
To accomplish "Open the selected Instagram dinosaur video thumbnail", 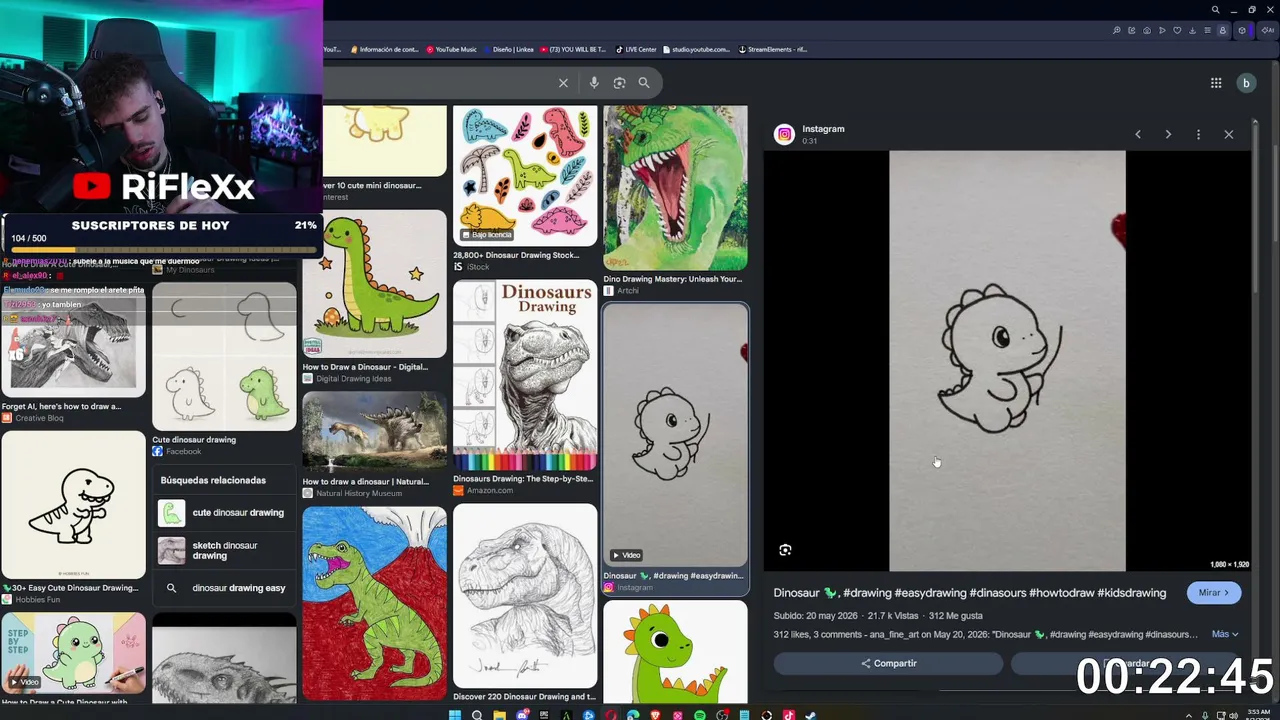I will pos(675,435).
